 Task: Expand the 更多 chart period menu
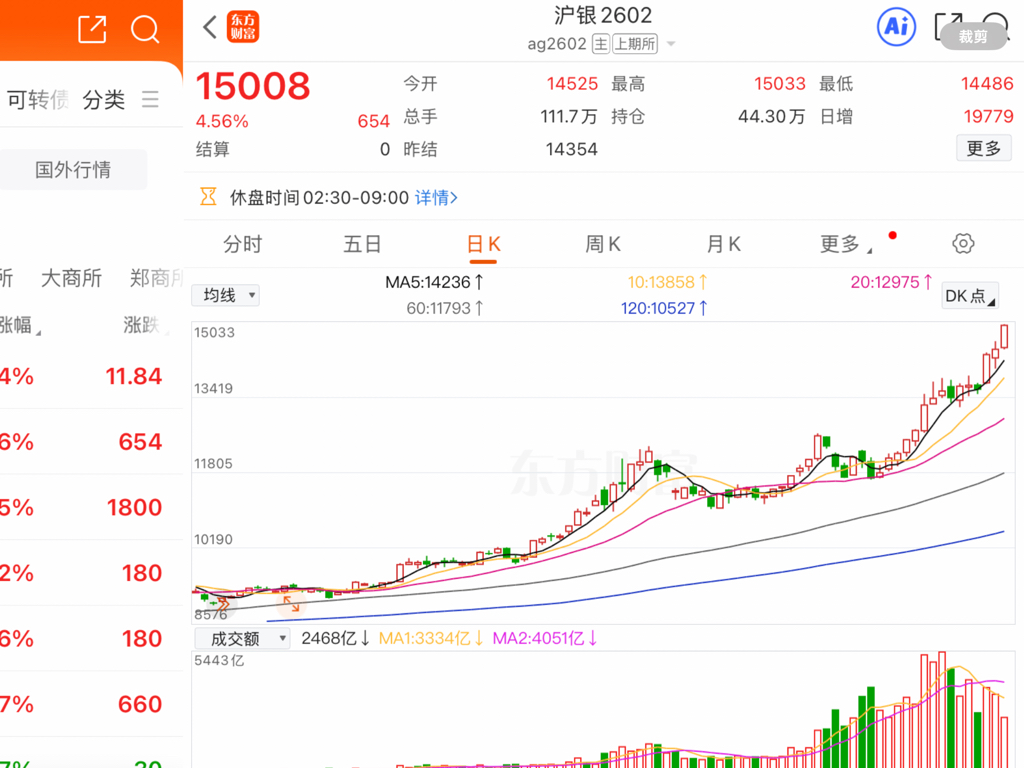point(846,244)
